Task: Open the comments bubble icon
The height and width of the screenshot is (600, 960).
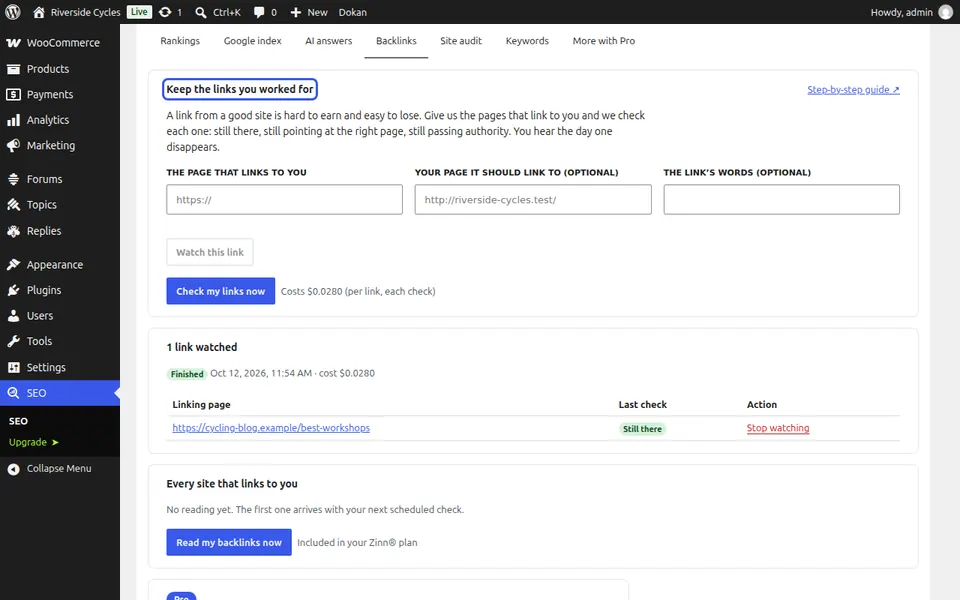Action: [x=259, y=12]
